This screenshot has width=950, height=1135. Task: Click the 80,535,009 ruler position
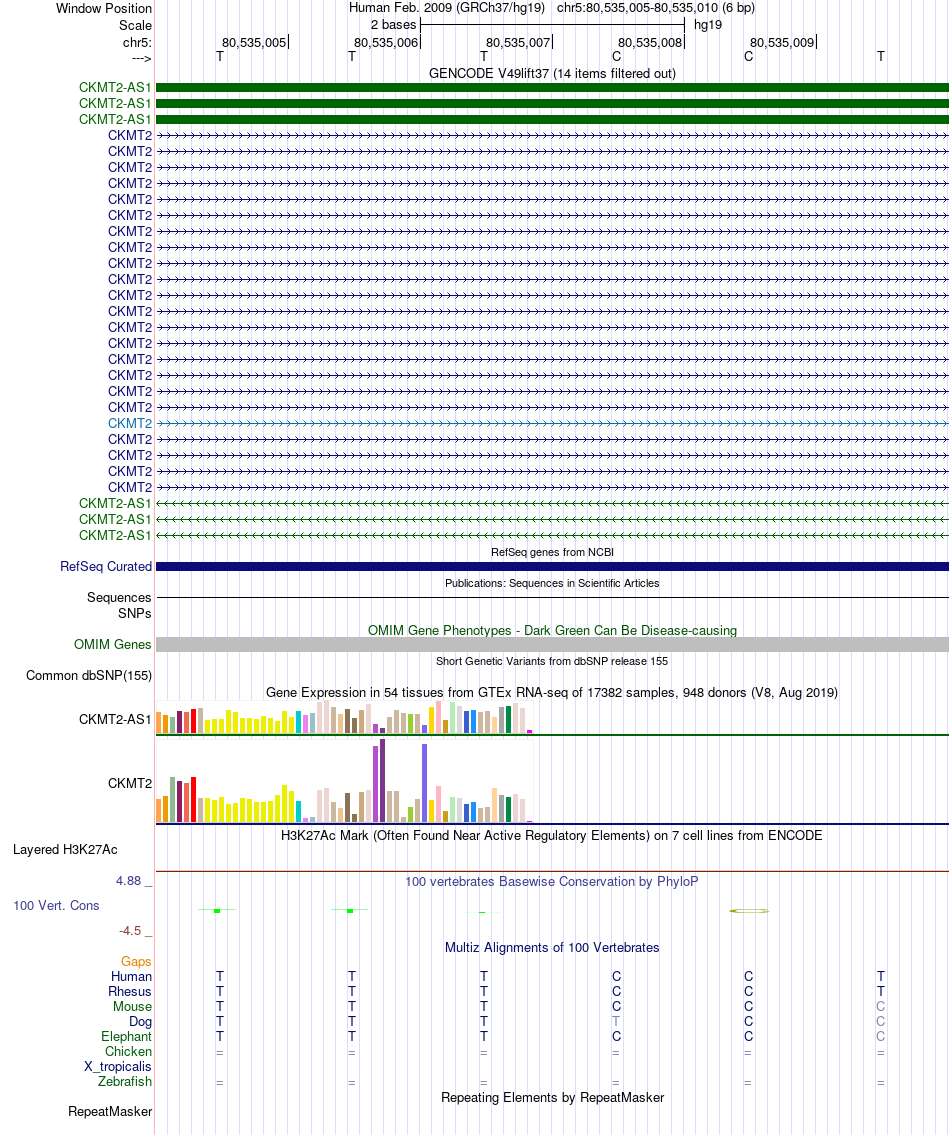(782, 43)
